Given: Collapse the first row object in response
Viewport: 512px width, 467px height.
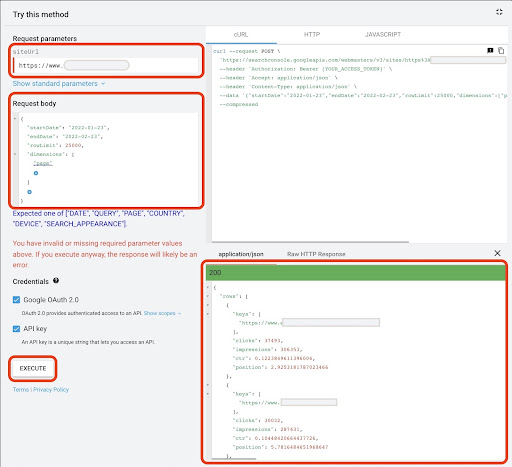Looking at the screenshot, I should [x=208, y=305].
